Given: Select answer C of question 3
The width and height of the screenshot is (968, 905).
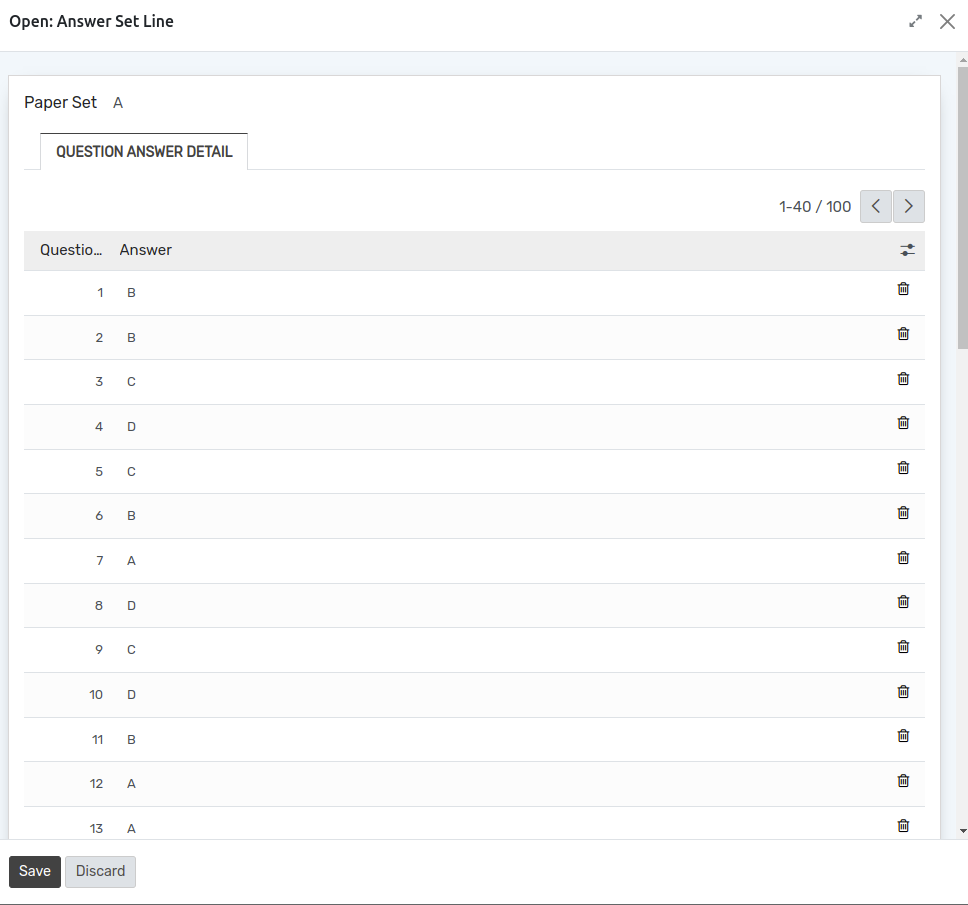Looking at the screenshot, I should (x=131, y=382).
